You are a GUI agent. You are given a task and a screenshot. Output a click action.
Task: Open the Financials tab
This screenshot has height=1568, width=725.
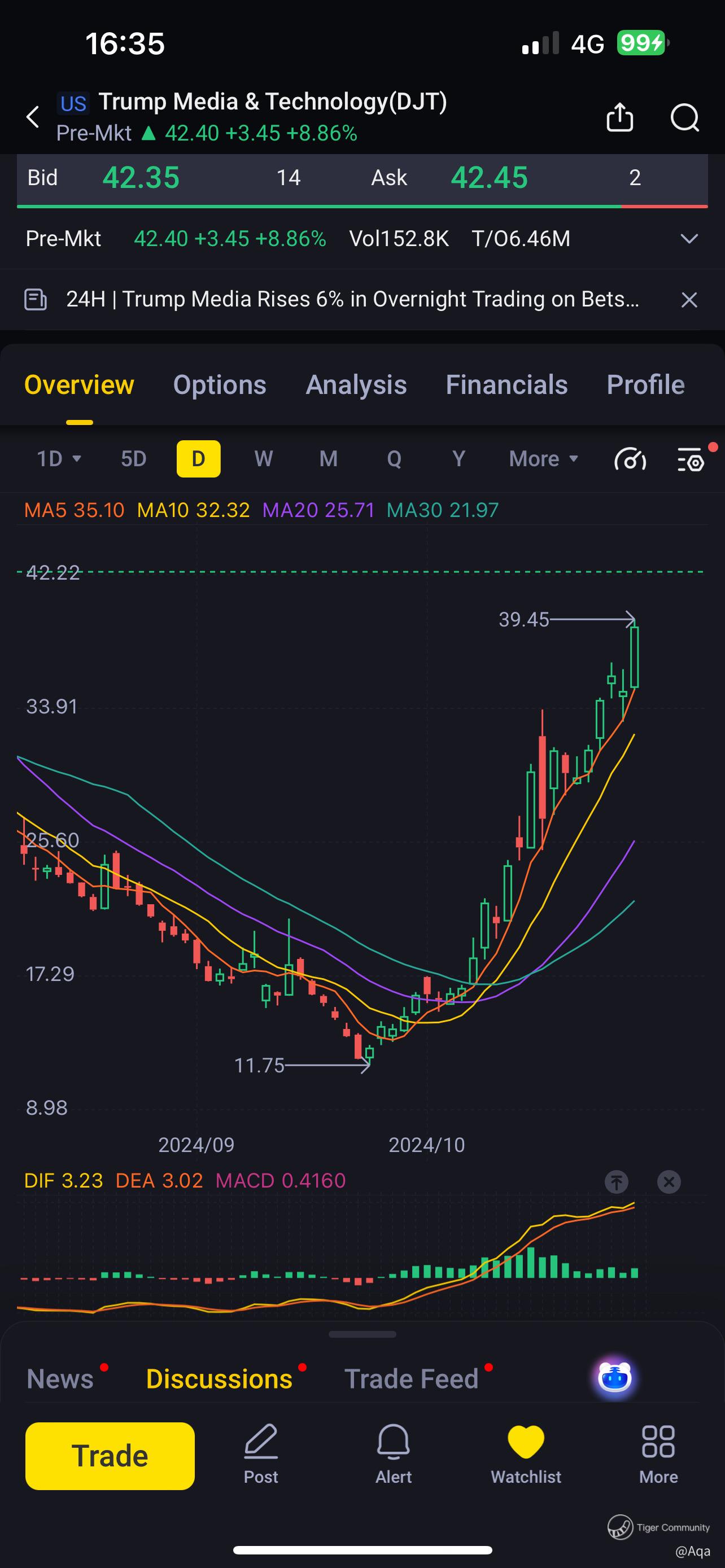coord(506,385)
